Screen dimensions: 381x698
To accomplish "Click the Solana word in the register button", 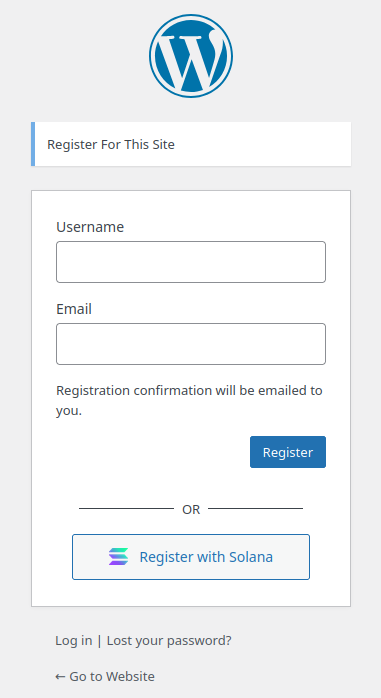I will click(x=251, y=557).
